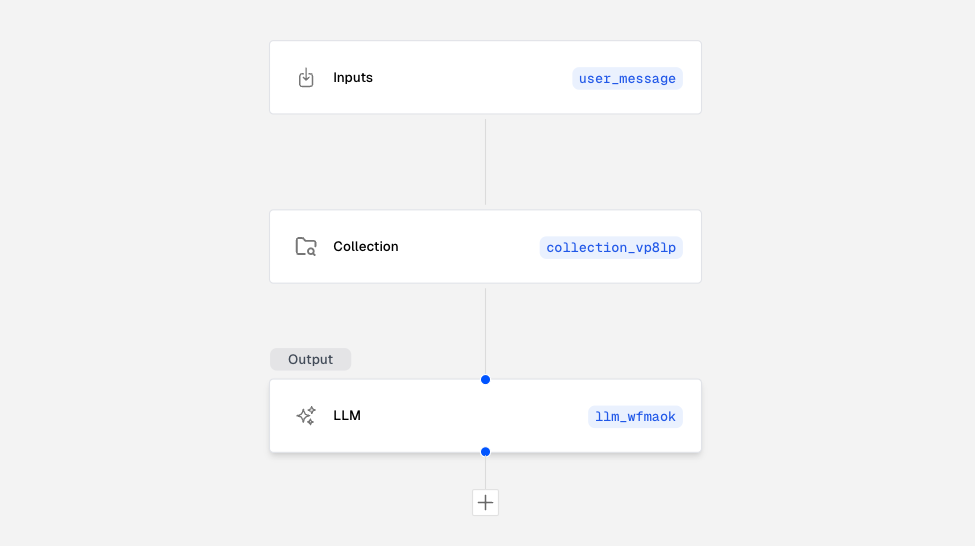
Task: Click the 'Inputs' title text
Action: [353, 78]
